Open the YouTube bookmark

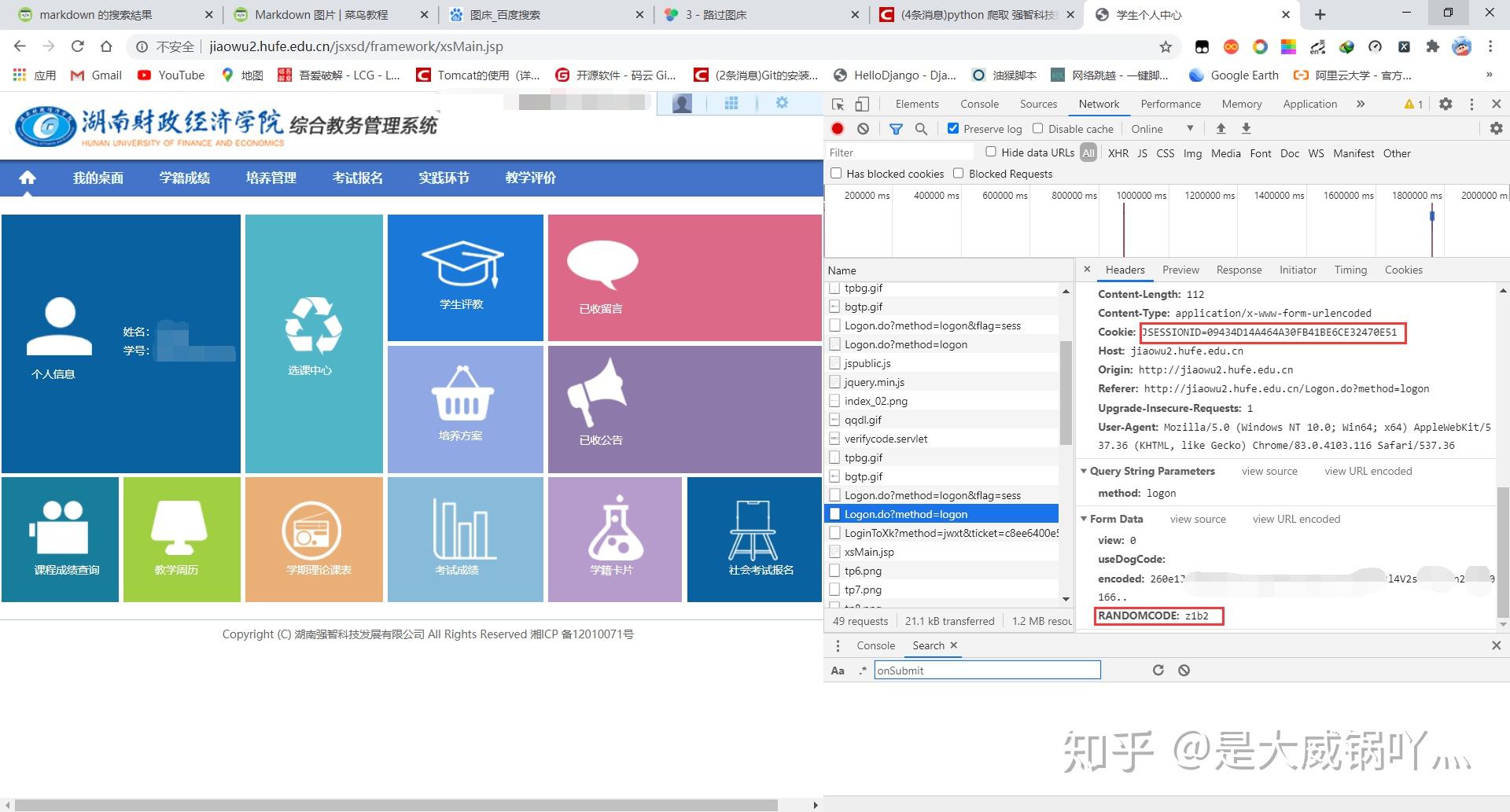tap(171, 75)
